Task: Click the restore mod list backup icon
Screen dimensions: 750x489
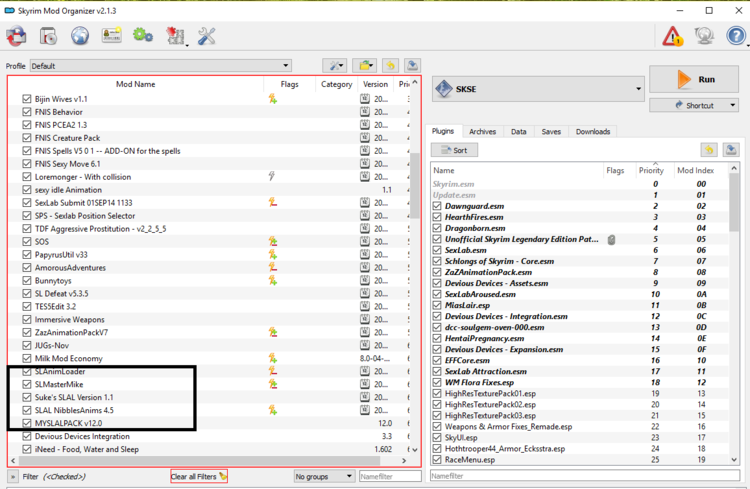Action: (391, 66)
